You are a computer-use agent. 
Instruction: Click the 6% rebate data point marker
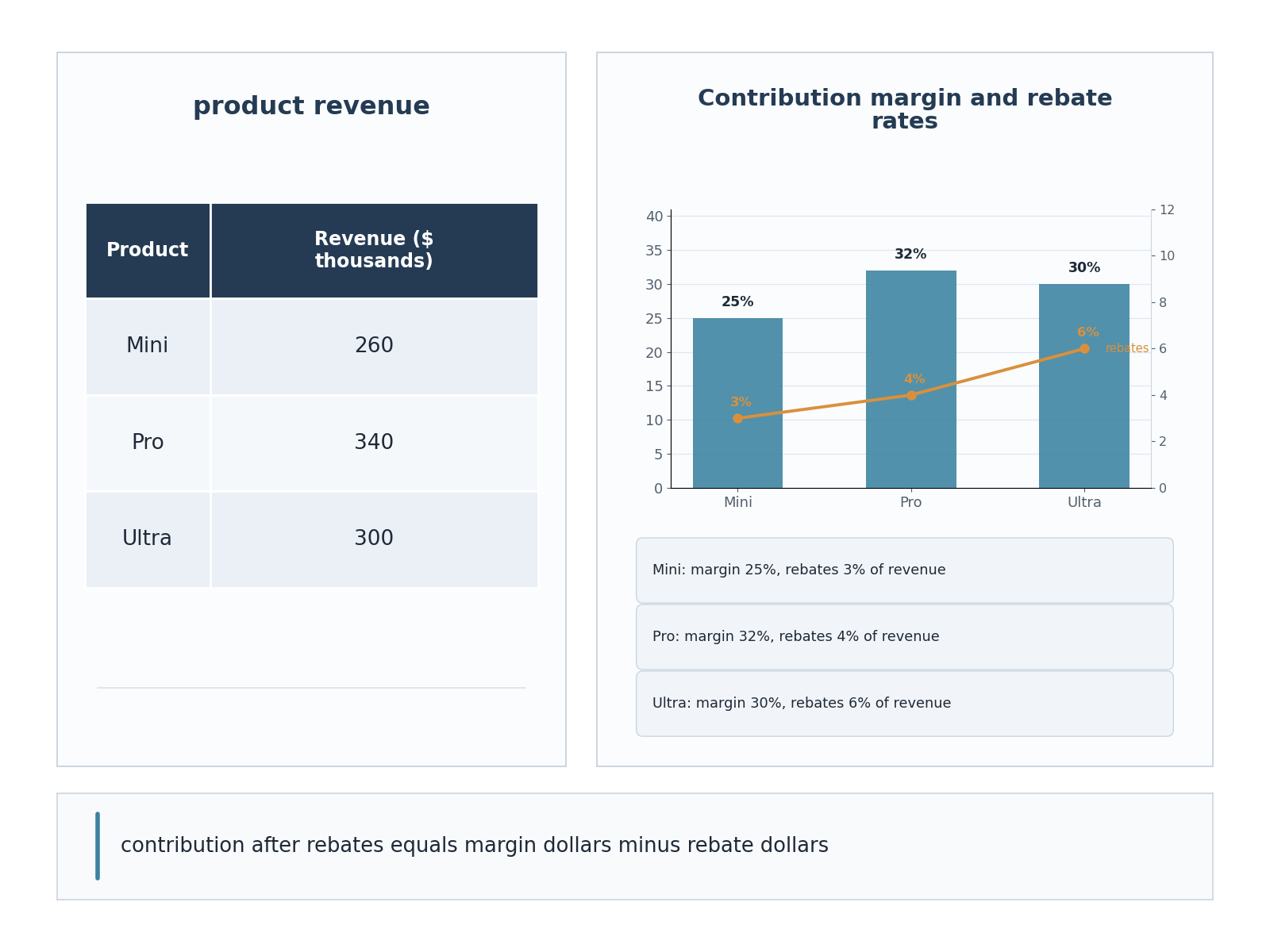[x=1084, y=348]
